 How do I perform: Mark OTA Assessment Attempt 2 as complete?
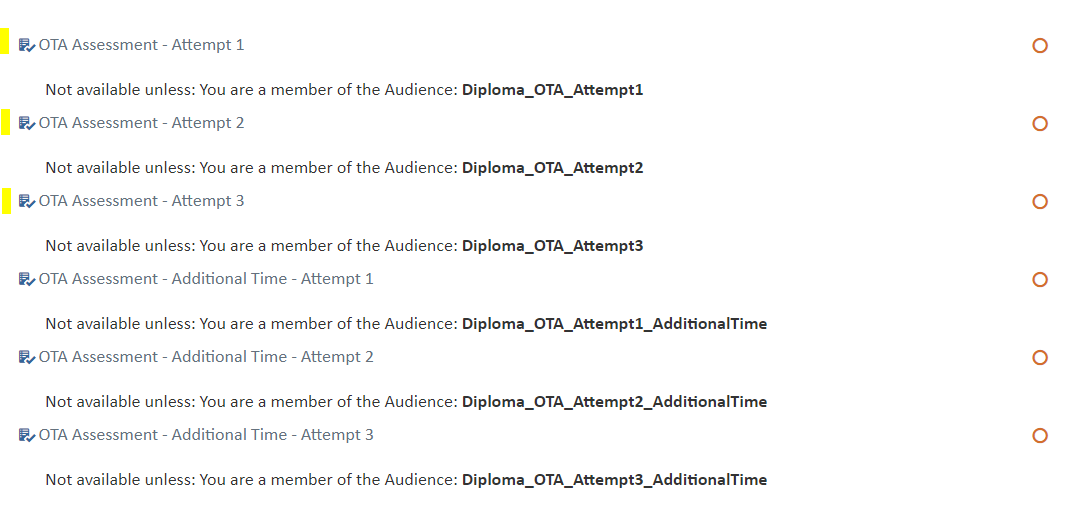click(x=1040, y=123)
